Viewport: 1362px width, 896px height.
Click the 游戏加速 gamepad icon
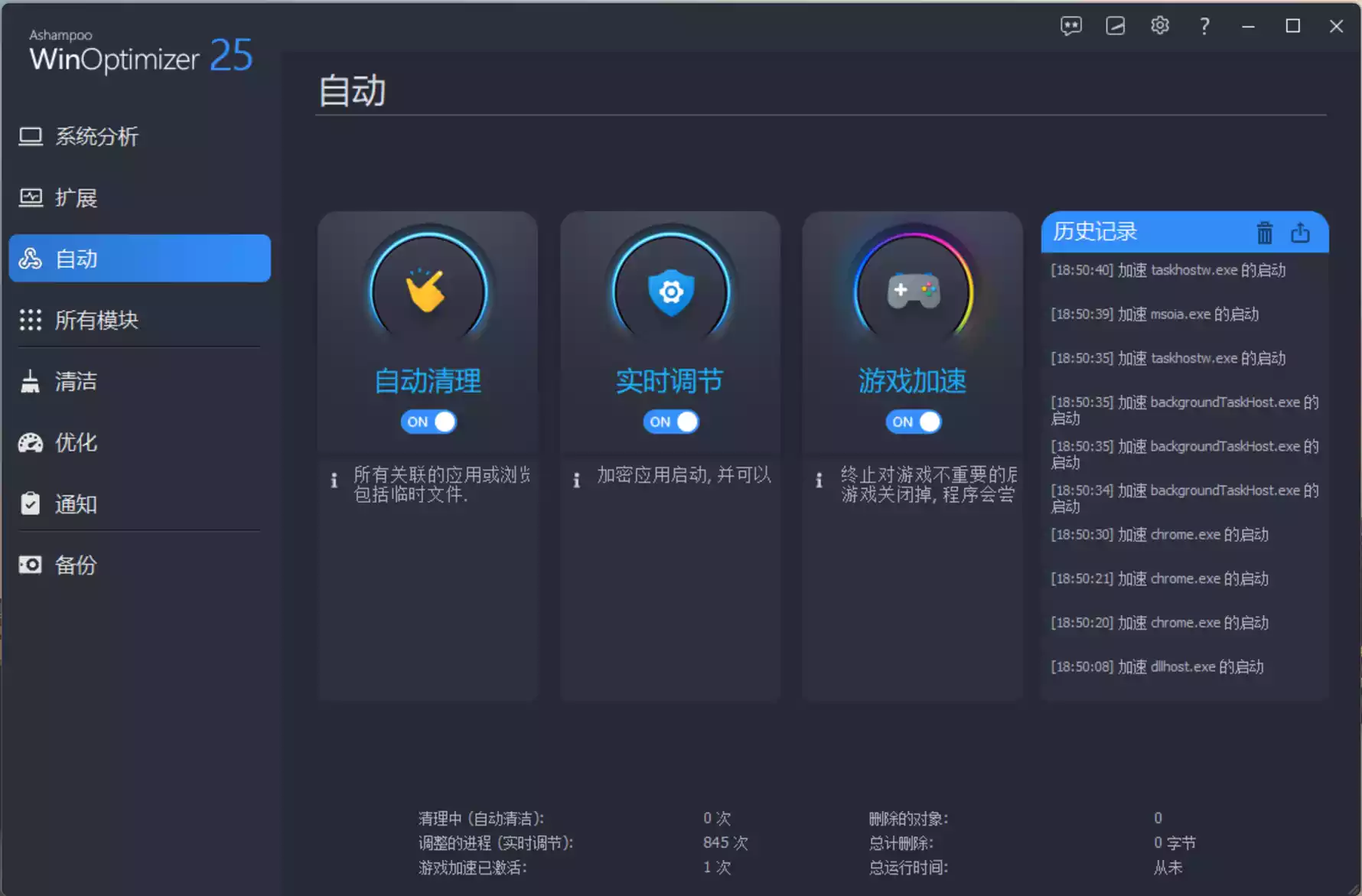(x=913, y=292)
